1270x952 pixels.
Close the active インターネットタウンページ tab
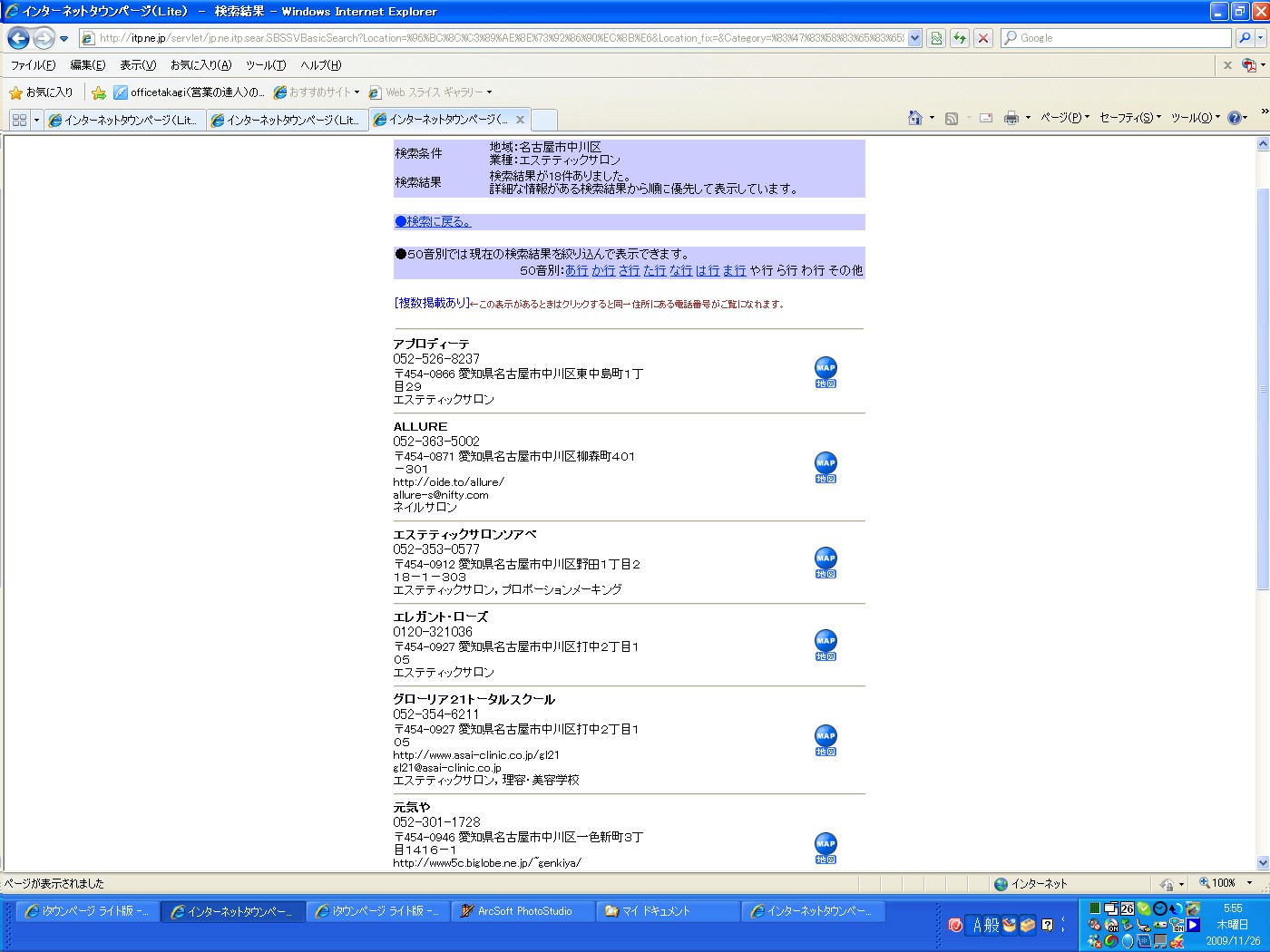(520, 120)
